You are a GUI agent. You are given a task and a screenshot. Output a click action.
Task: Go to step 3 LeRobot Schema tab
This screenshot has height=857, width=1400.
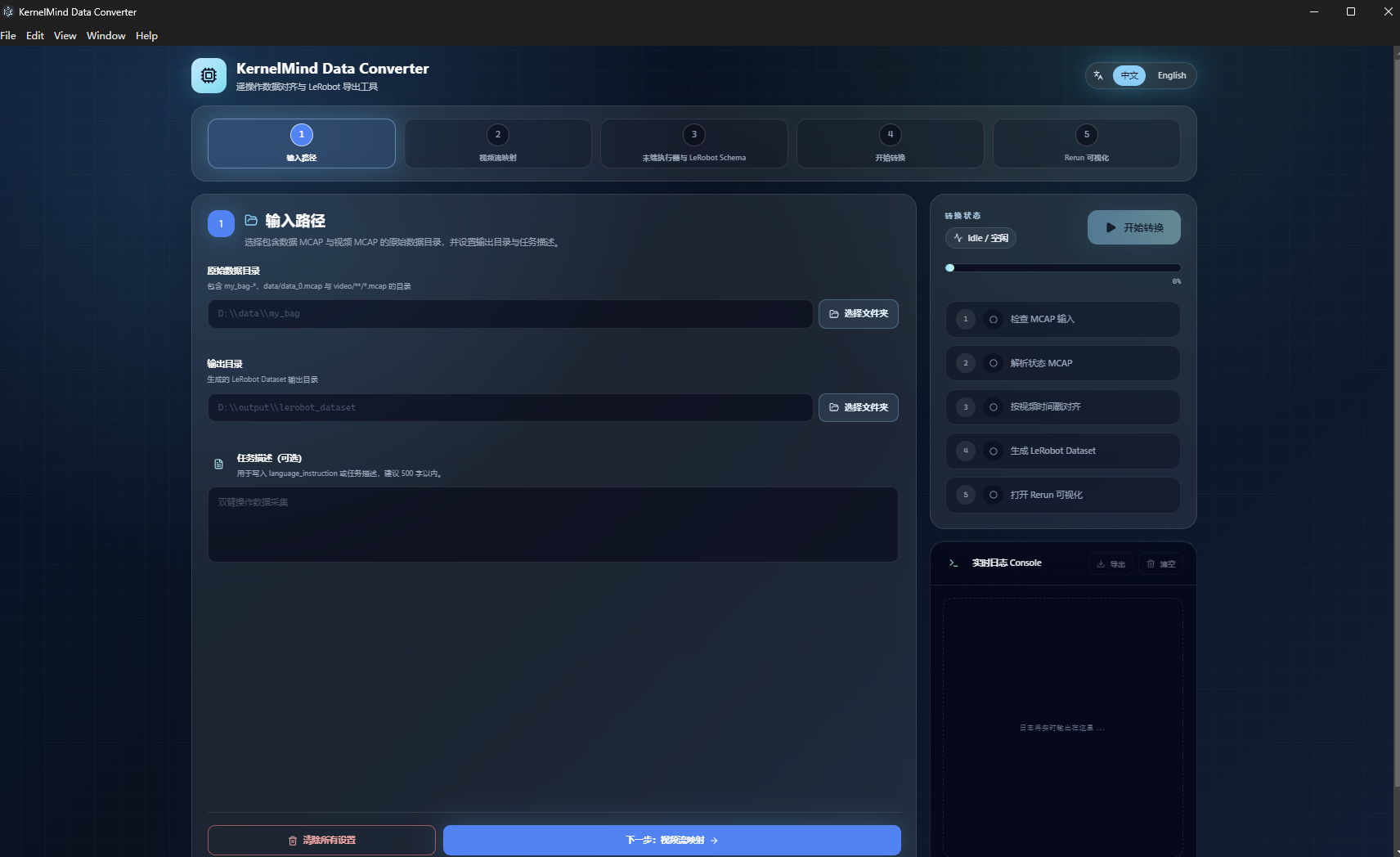click(x=694, y=143)
